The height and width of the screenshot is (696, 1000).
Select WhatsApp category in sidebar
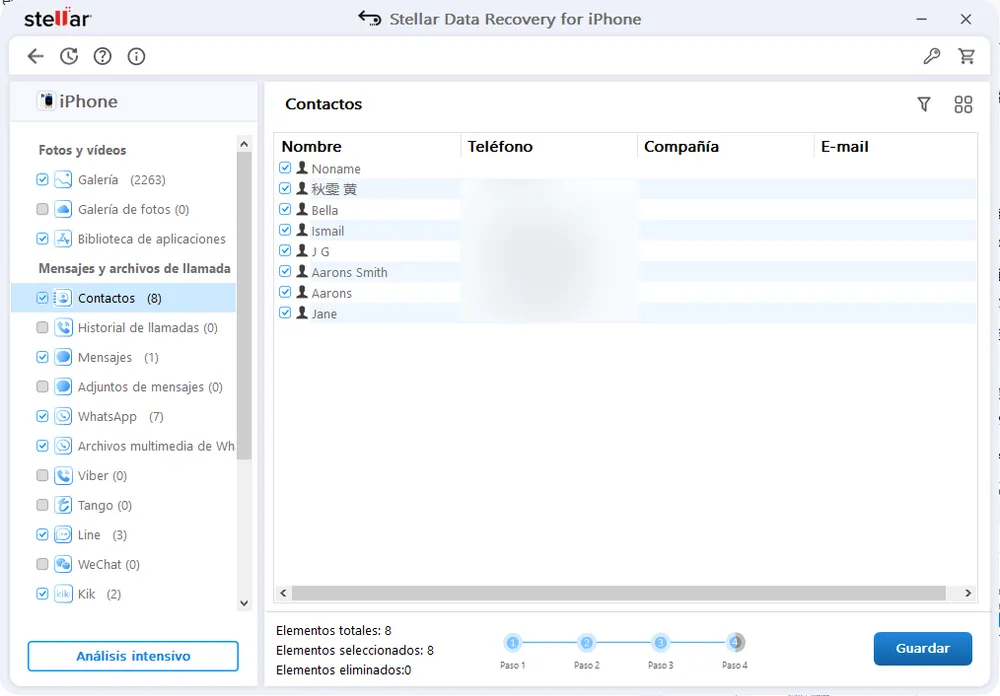click(107, 416)
